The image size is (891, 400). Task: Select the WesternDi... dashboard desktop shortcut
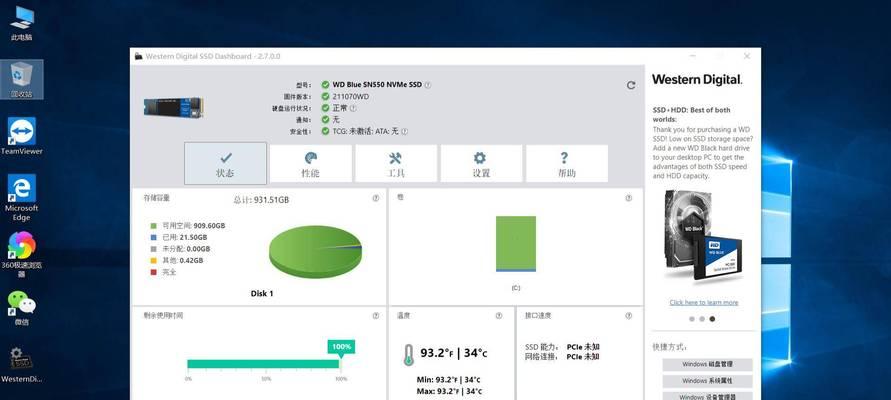click(x=22, y=365)
